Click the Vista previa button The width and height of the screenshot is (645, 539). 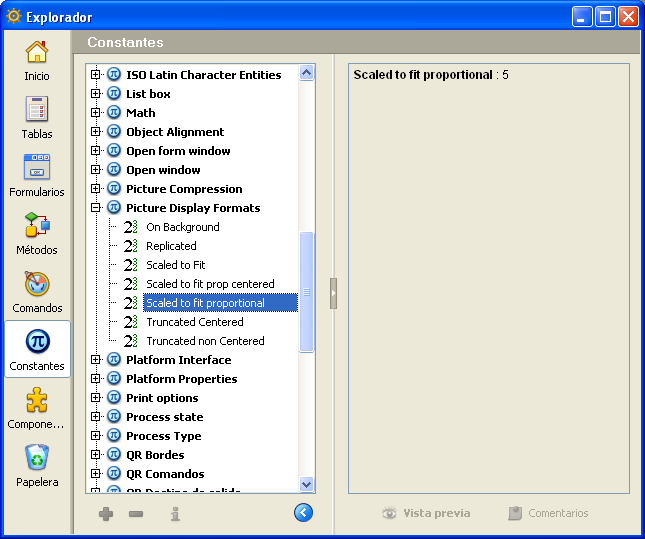point(426,513)
